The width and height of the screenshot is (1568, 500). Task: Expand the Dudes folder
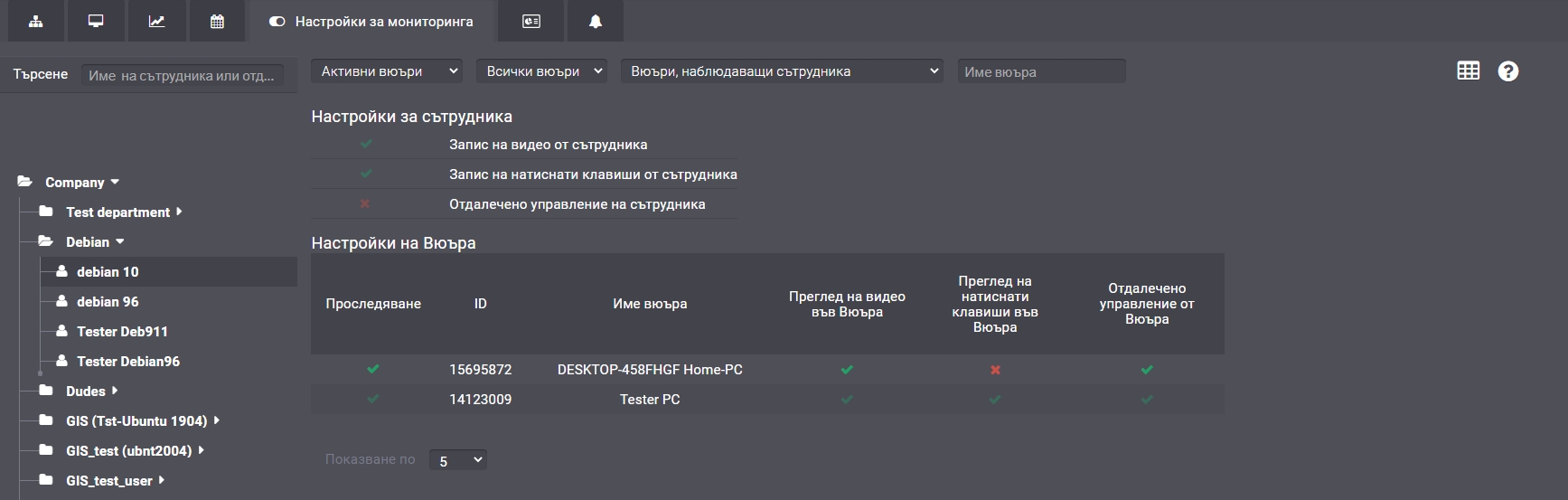115,391
